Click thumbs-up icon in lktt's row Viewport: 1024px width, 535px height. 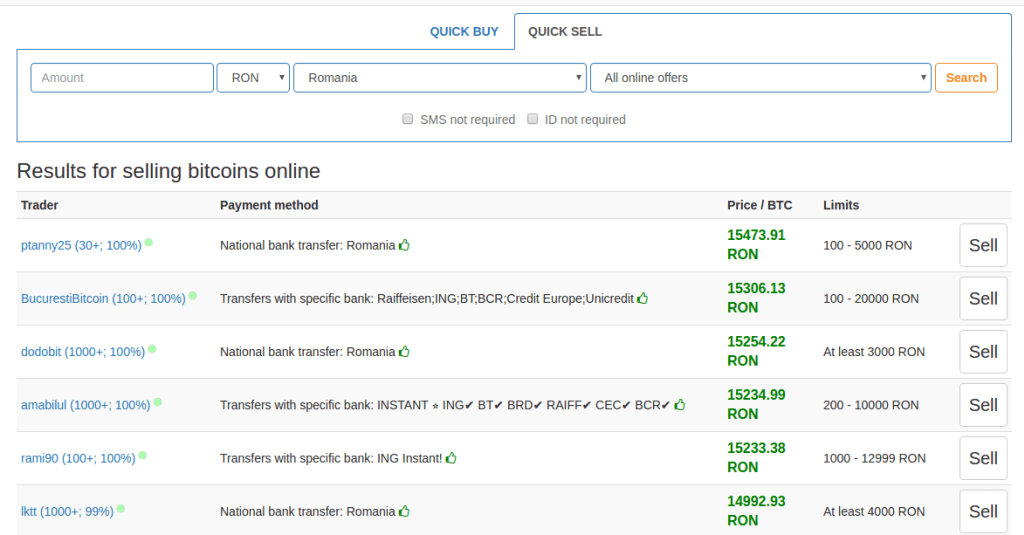click(405, 511)
